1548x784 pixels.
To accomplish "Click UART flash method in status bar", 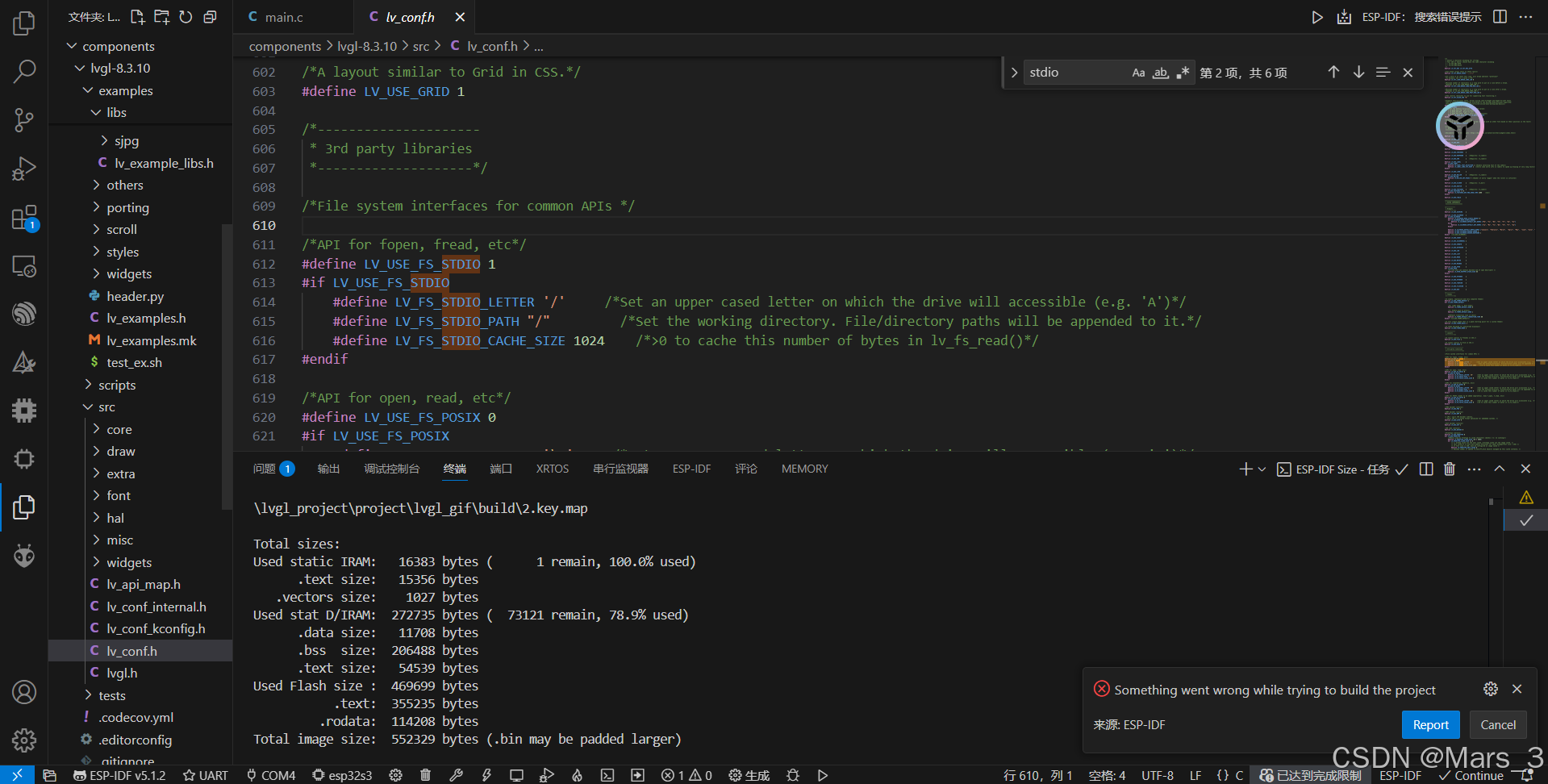I will coord(206,775).
